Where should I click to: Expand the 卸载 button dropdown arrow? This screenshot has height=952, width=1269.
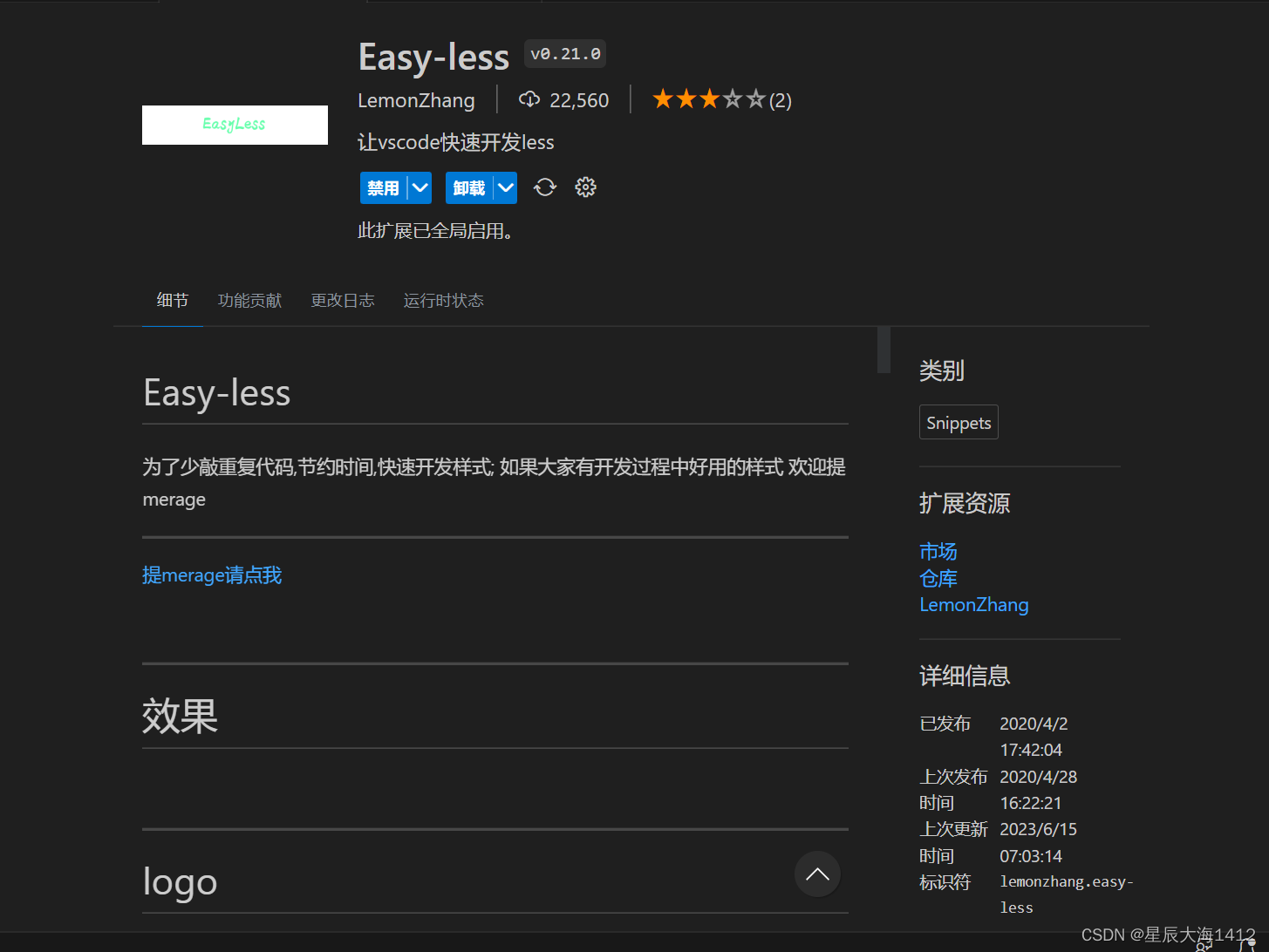click(x=504, y=187)
